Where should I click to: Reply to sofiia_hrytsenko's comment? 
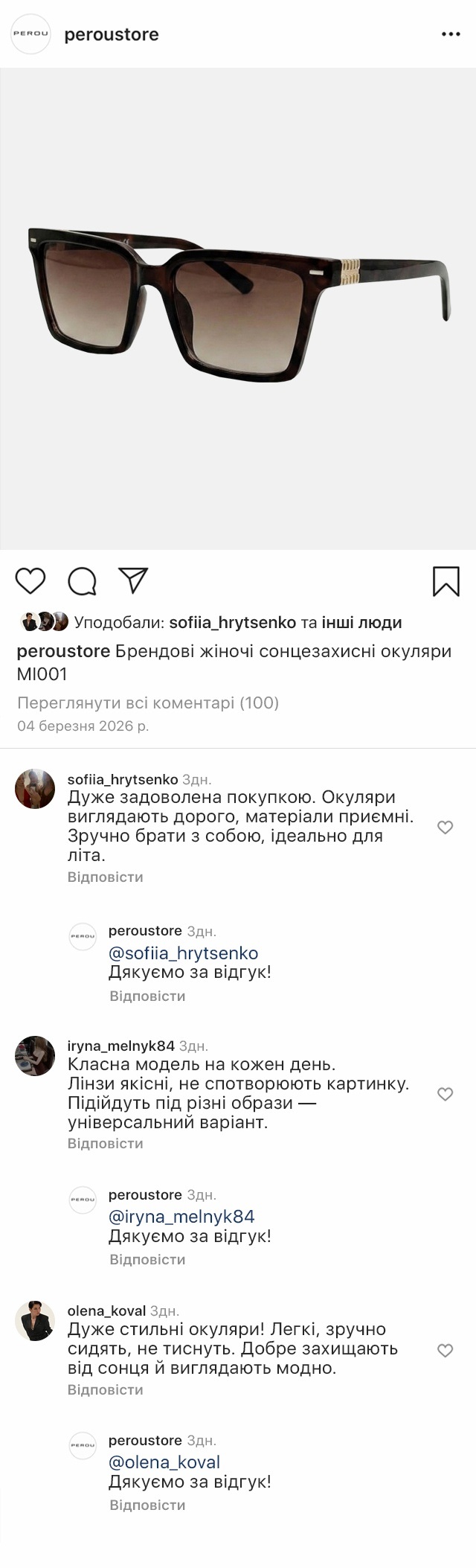[x=105, y=877]
